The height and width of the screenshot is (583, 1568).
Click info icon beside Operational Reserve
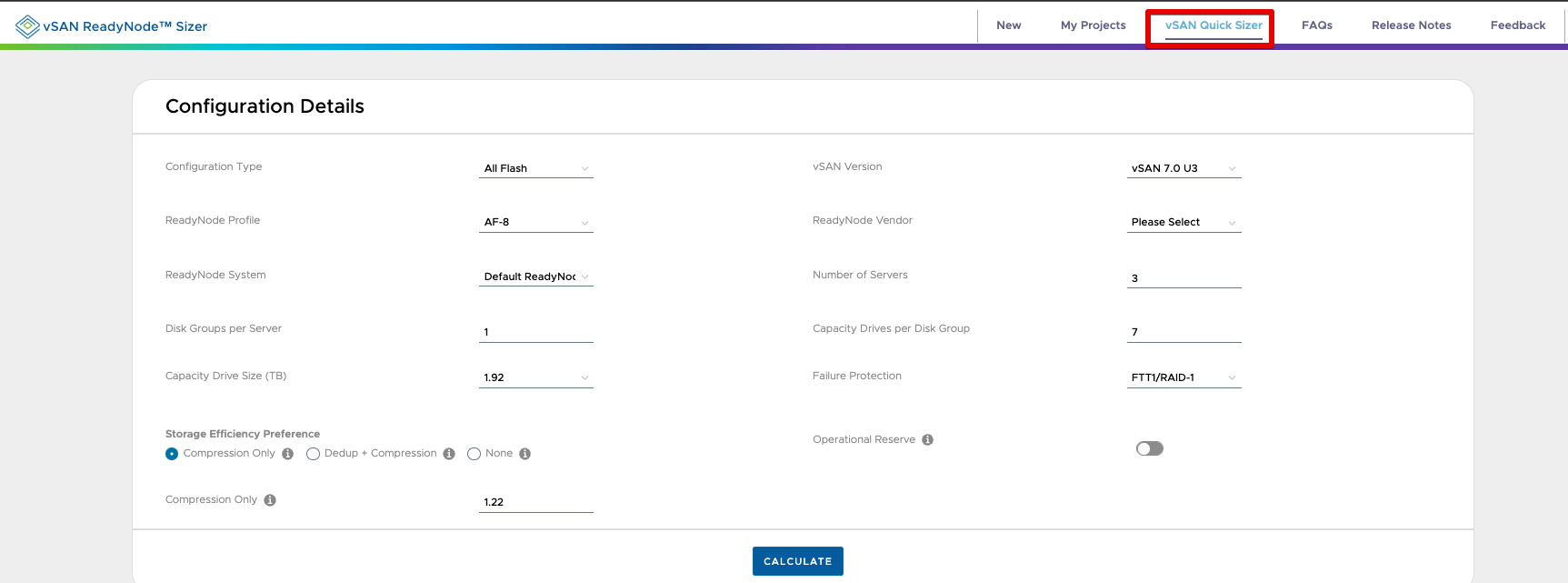(928, 440)
